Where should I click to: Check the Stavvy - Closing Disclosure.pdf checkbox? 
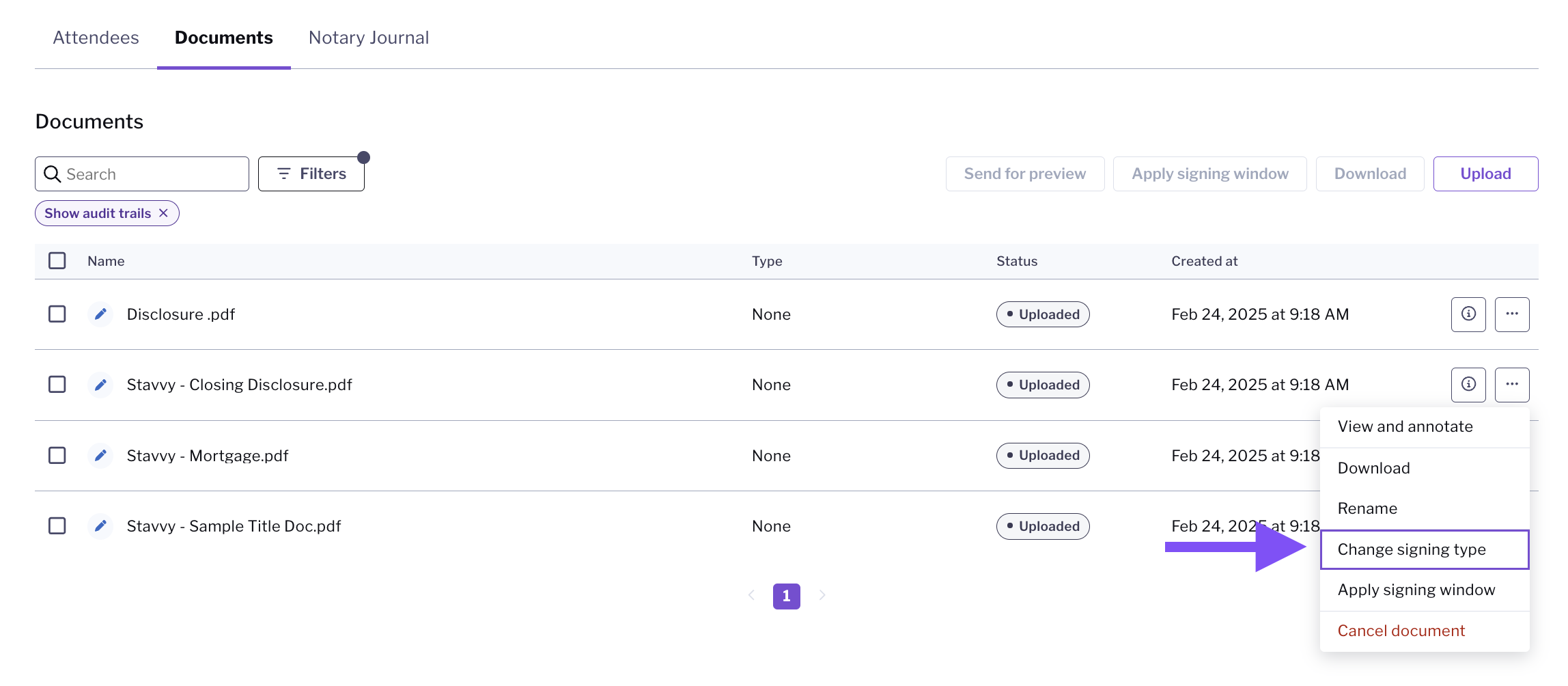tap(57, 385)
